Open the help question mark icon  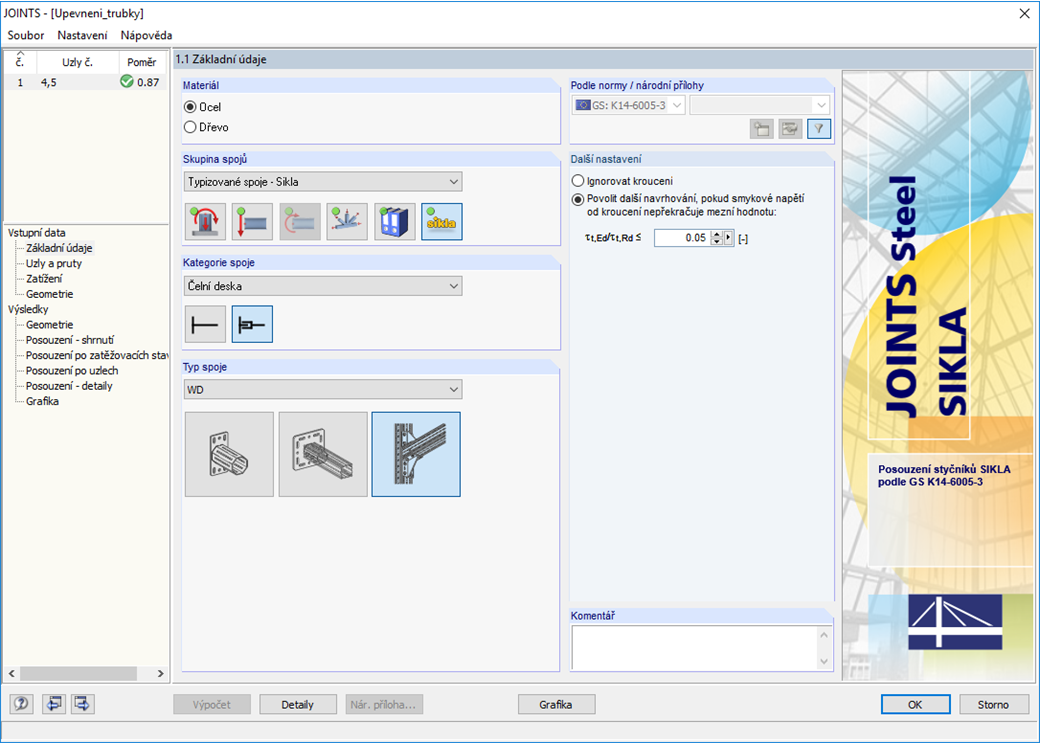coord(21,704)
